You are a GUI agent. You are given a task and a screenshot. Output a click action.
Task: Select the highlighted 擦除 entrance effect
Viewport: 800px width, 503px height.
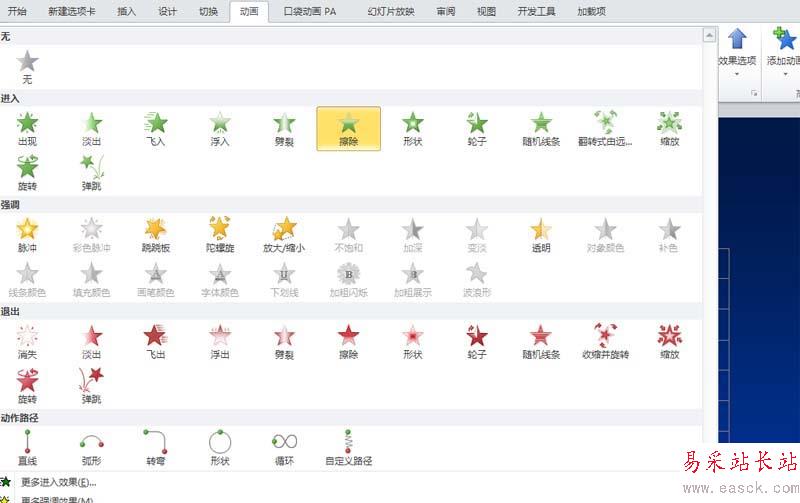point(348,129)
